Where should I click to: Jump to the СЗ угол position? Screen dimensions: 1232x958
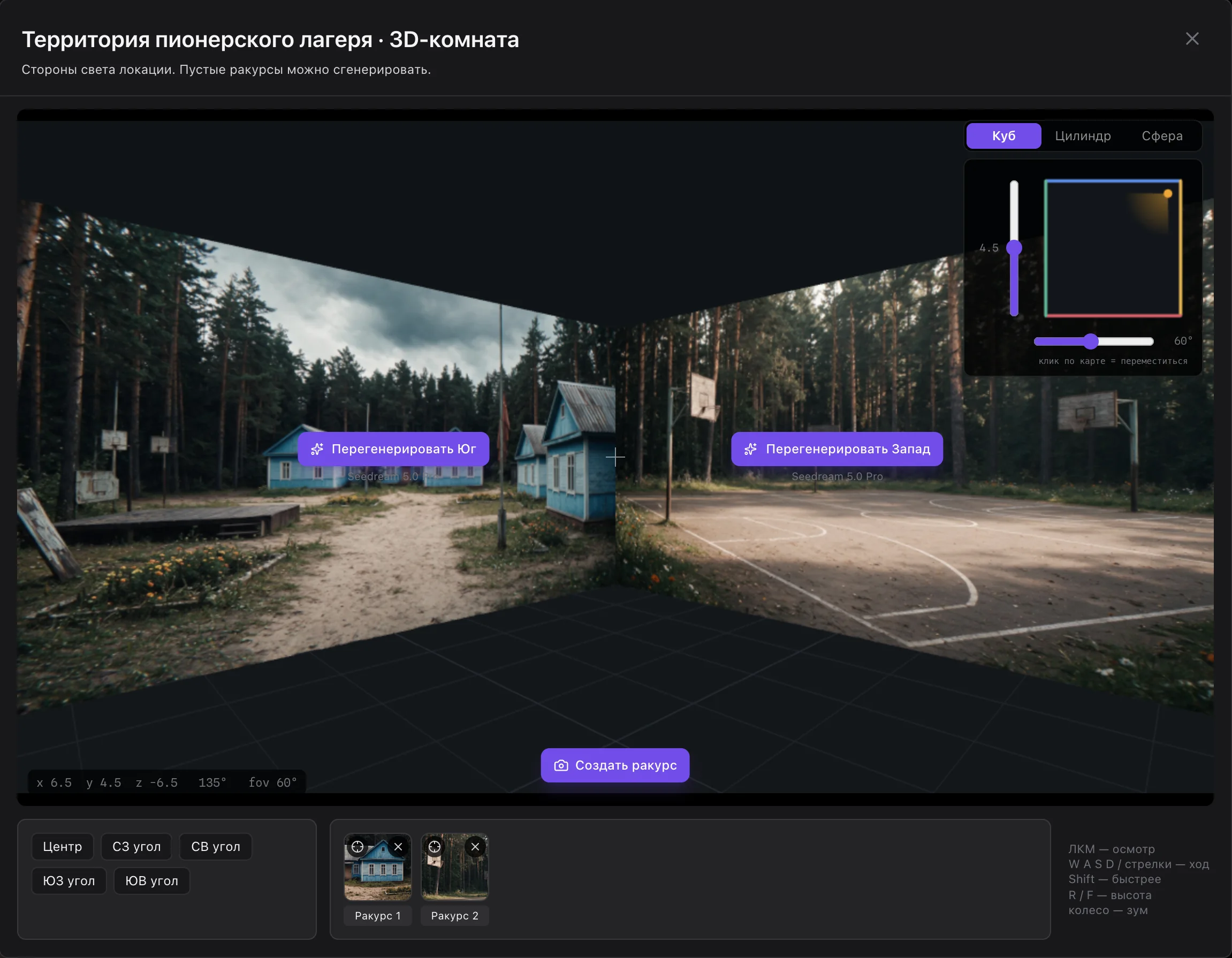[x=136, y=846]
